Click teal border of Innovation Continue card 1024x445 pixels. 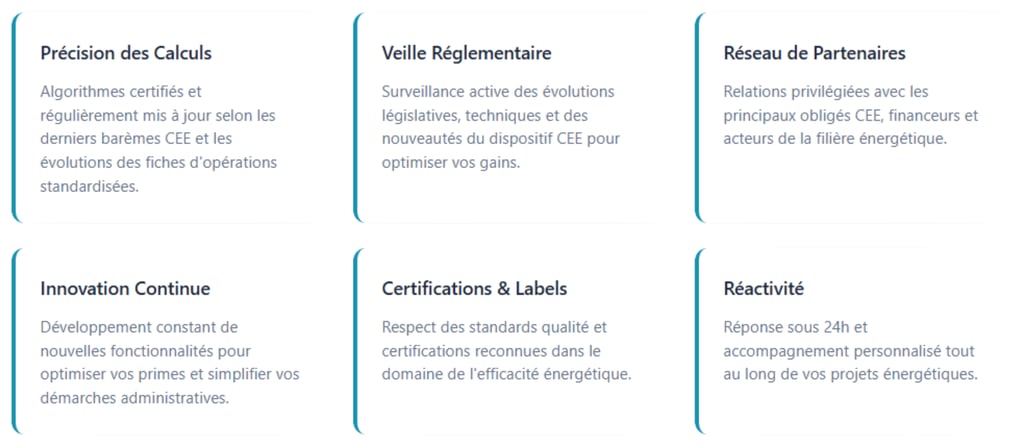[x=14, y=341]
